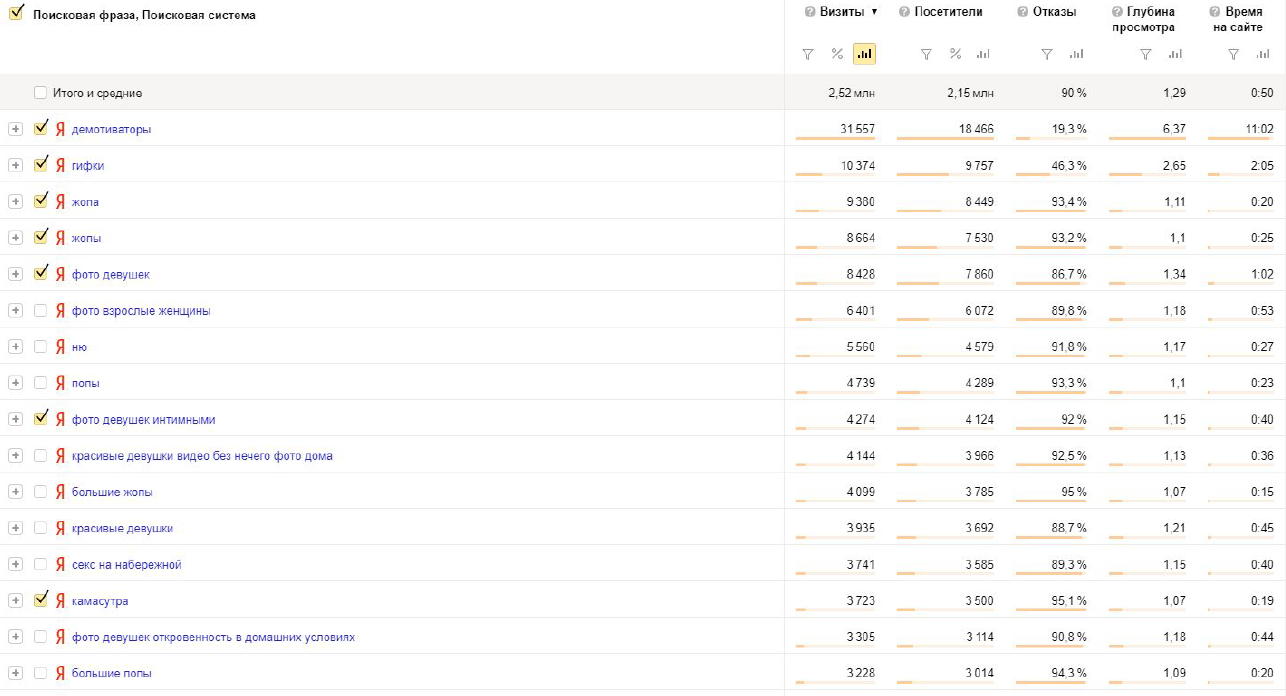Open help icon next to Отказы
Image resolution: width=1286 pixels, height=696 pixels.
point(1023,12)
